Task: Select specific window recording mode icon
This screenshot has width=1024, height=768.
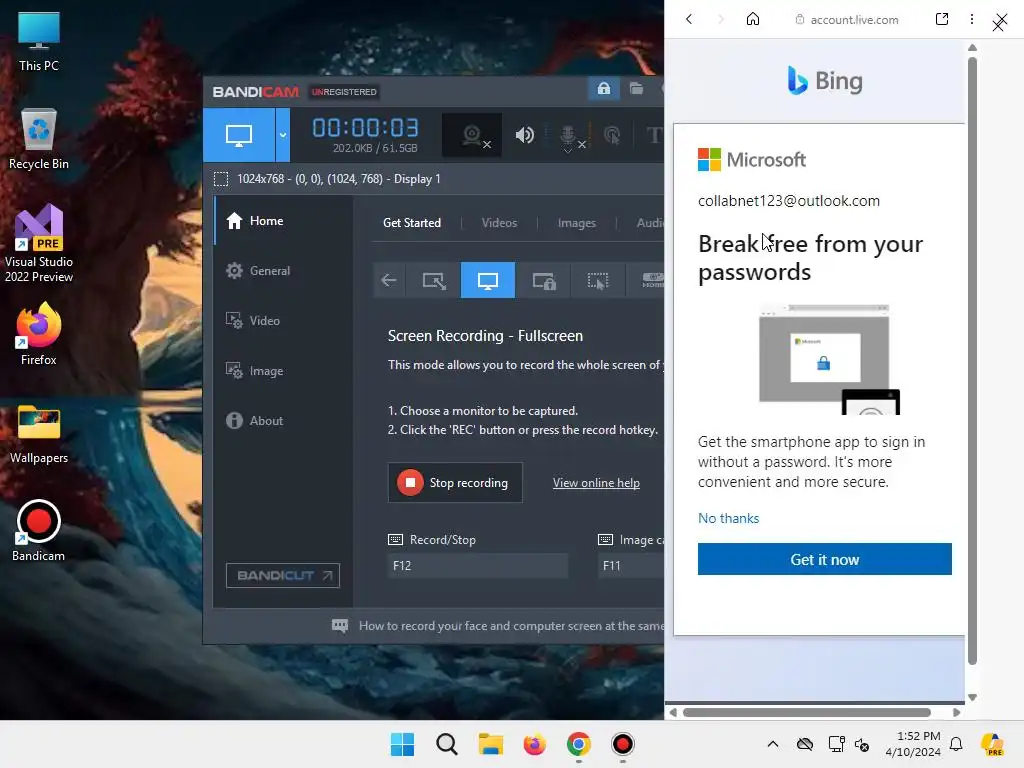Action: pos(543,280)
